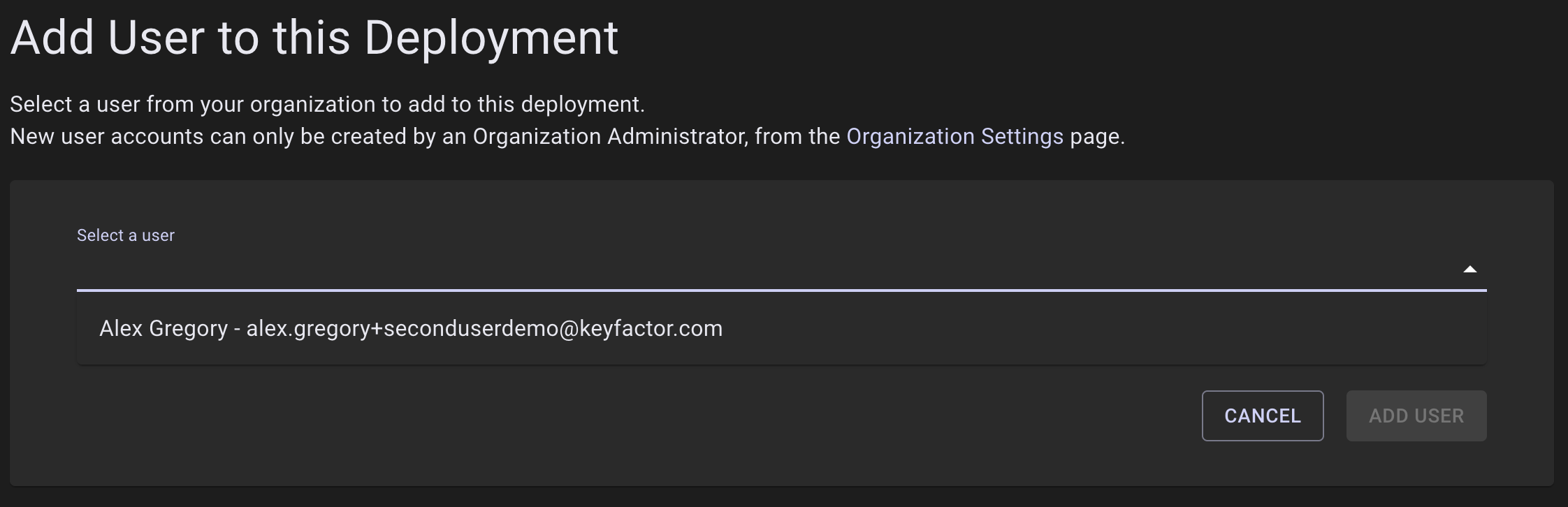Click the word 'page.' after the settings link

tap(1097, 136)
